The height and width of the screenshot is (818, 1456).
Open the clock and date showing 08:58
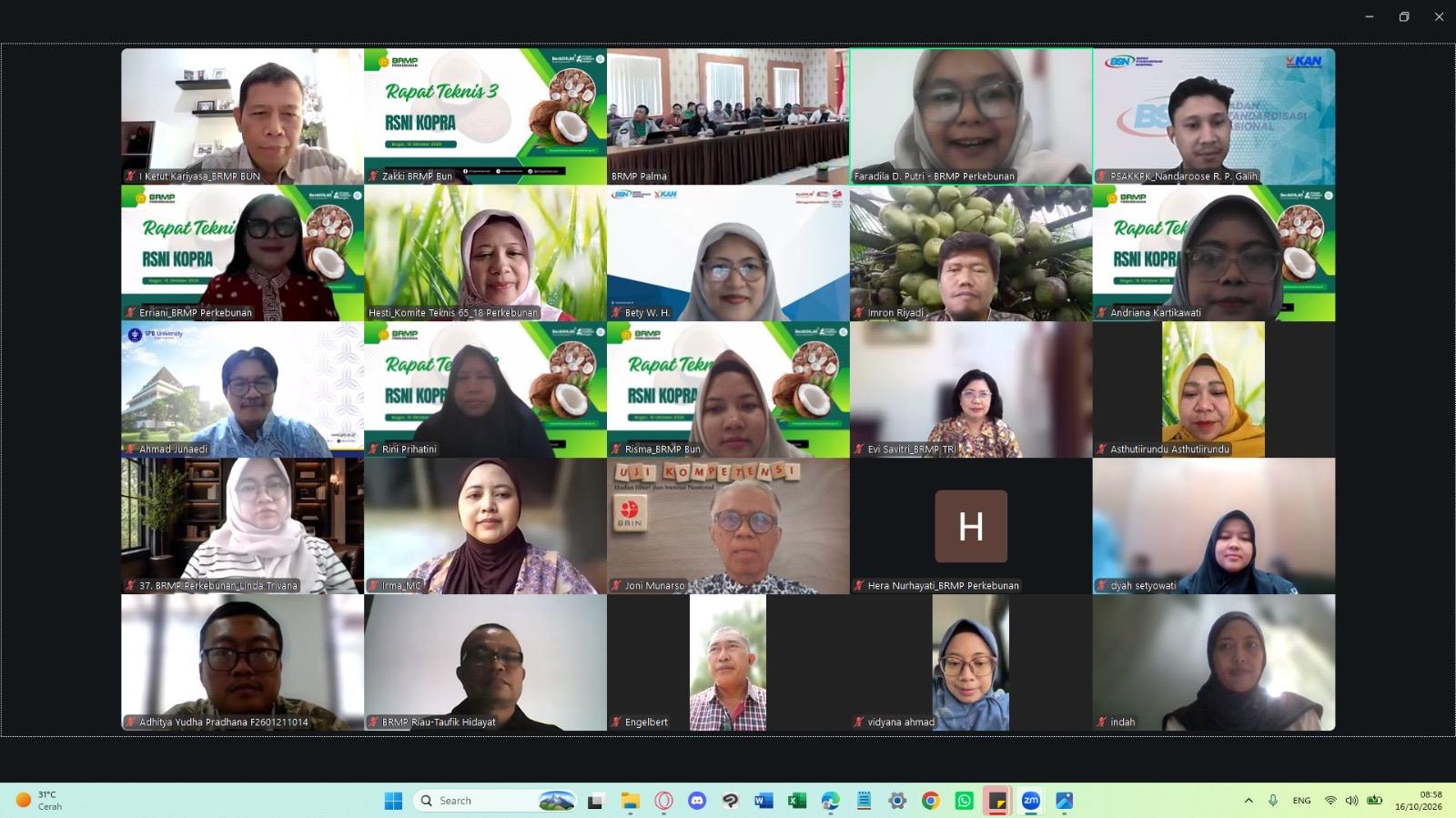pyautogui.click(x=1419, y=801)
